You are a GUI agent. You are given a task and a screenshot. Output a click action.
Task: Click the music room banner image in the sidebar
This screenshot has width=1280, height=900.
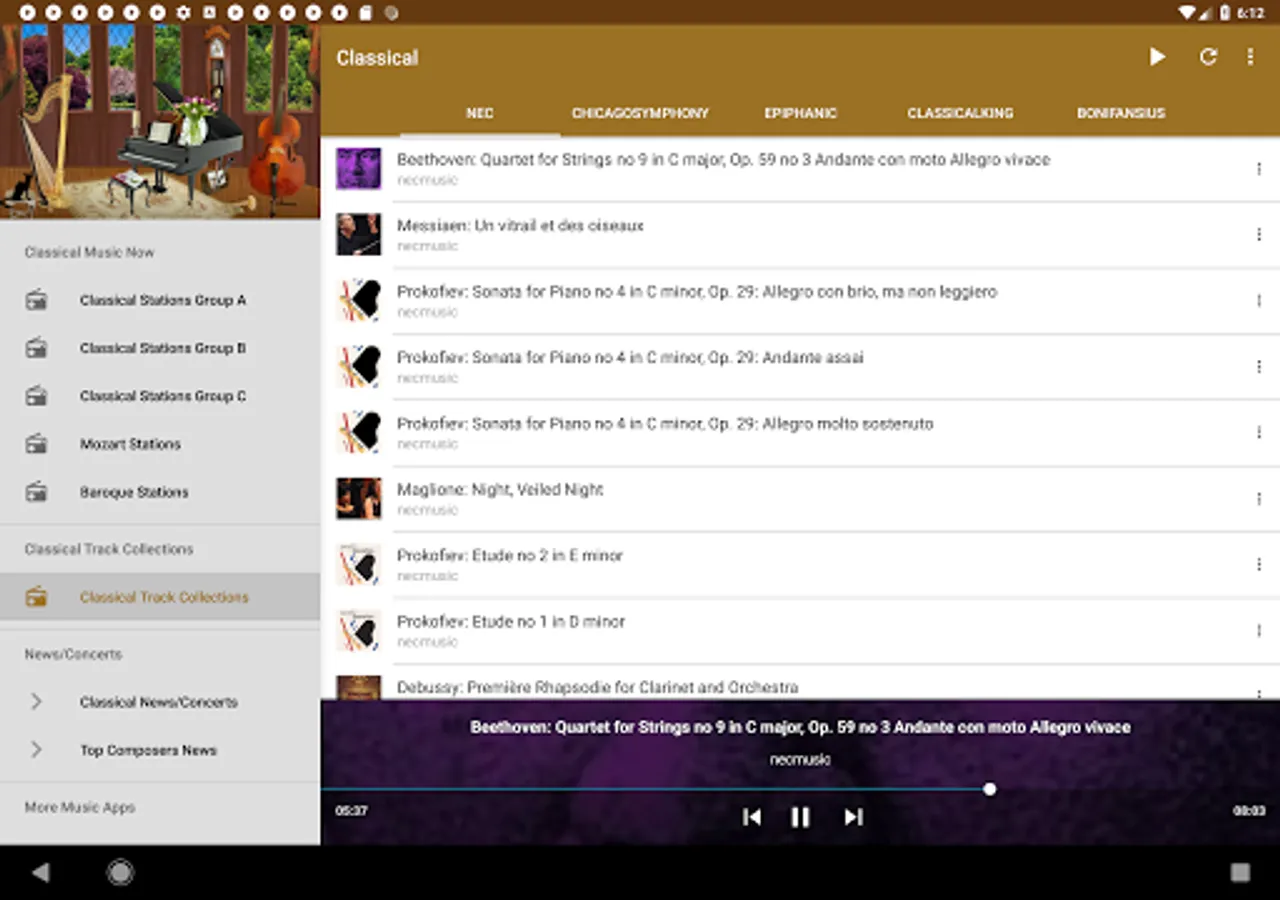point(160,121)
